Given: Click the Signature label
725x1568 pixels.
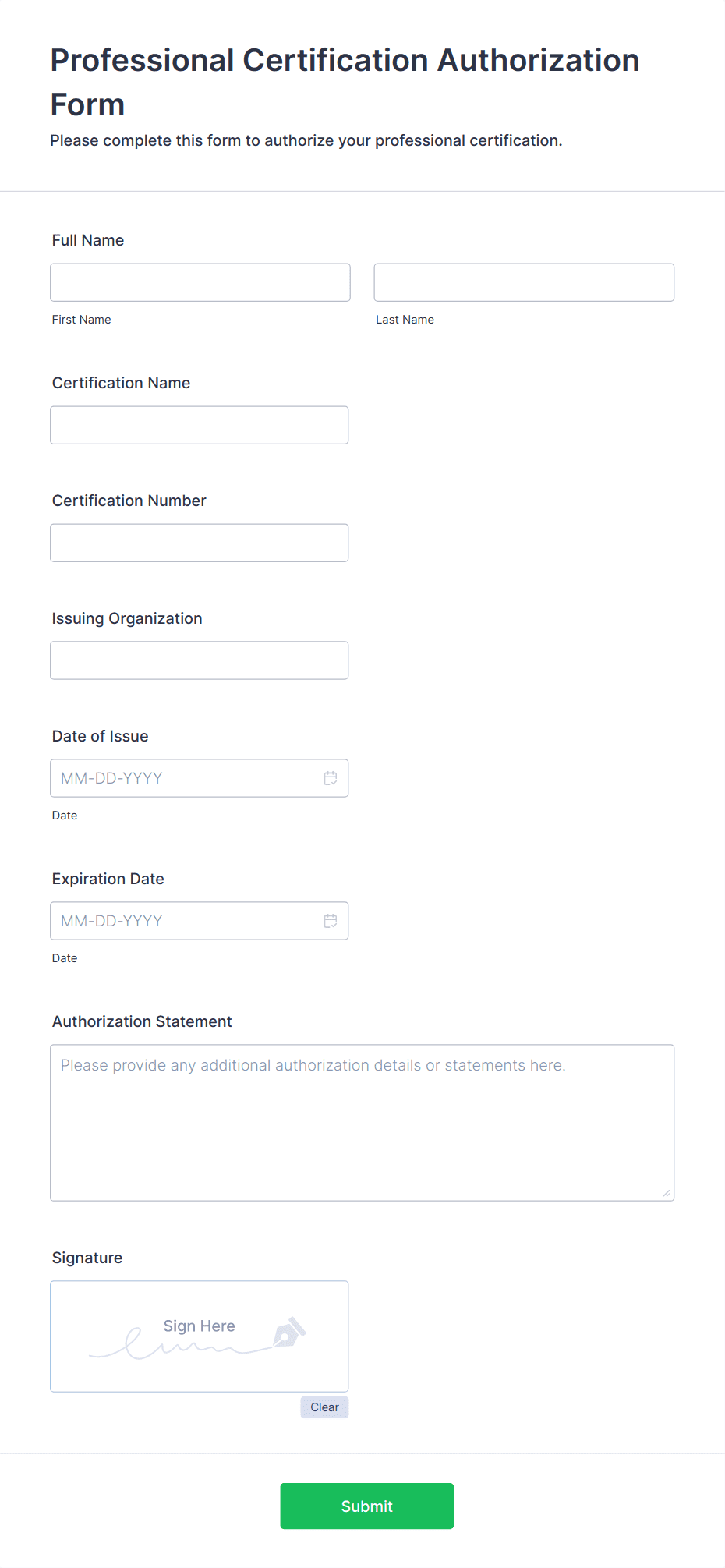Looking at the screenshot, I should pyautogui.click(x=87, y=1258).
